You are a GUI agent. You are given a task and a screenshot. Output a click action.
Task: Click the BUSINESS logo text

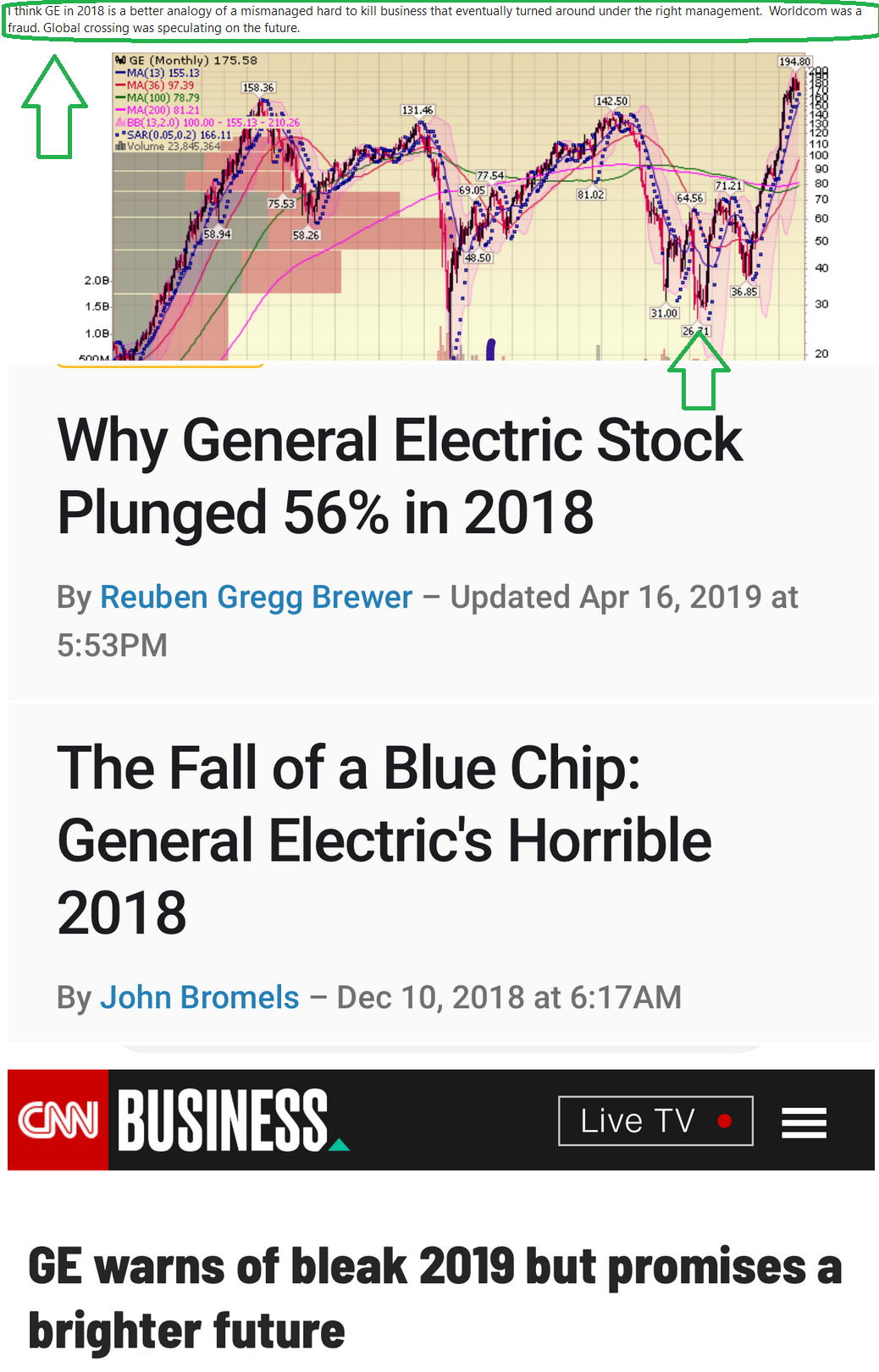pyautogui.click(x=223, y=1121)
